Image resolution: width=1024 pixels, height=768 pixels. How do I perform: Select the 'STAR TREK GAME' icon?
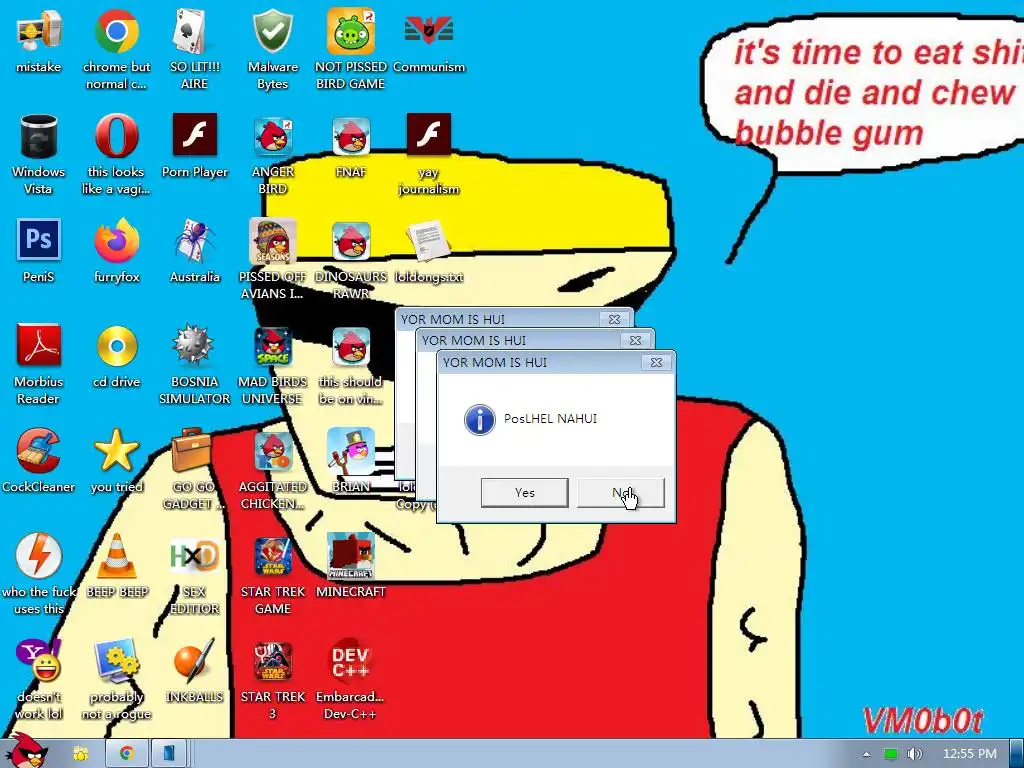pos(272,555)
